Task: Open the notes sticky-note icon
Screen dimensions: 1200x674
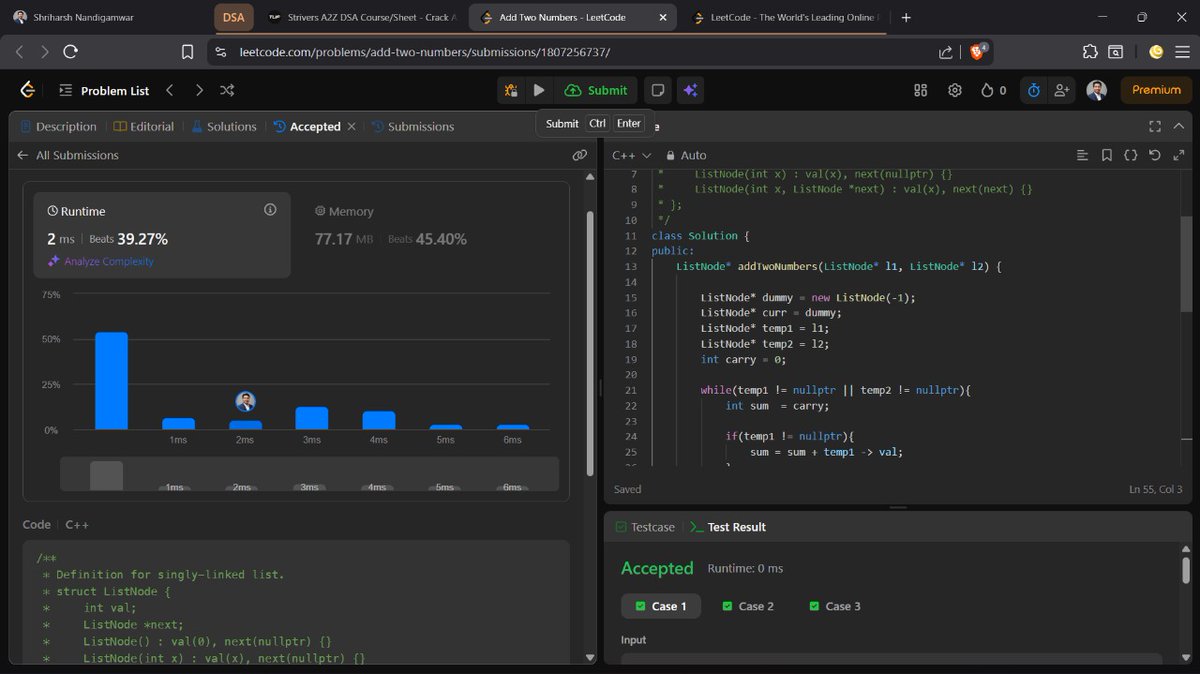Action: point(658,90)
